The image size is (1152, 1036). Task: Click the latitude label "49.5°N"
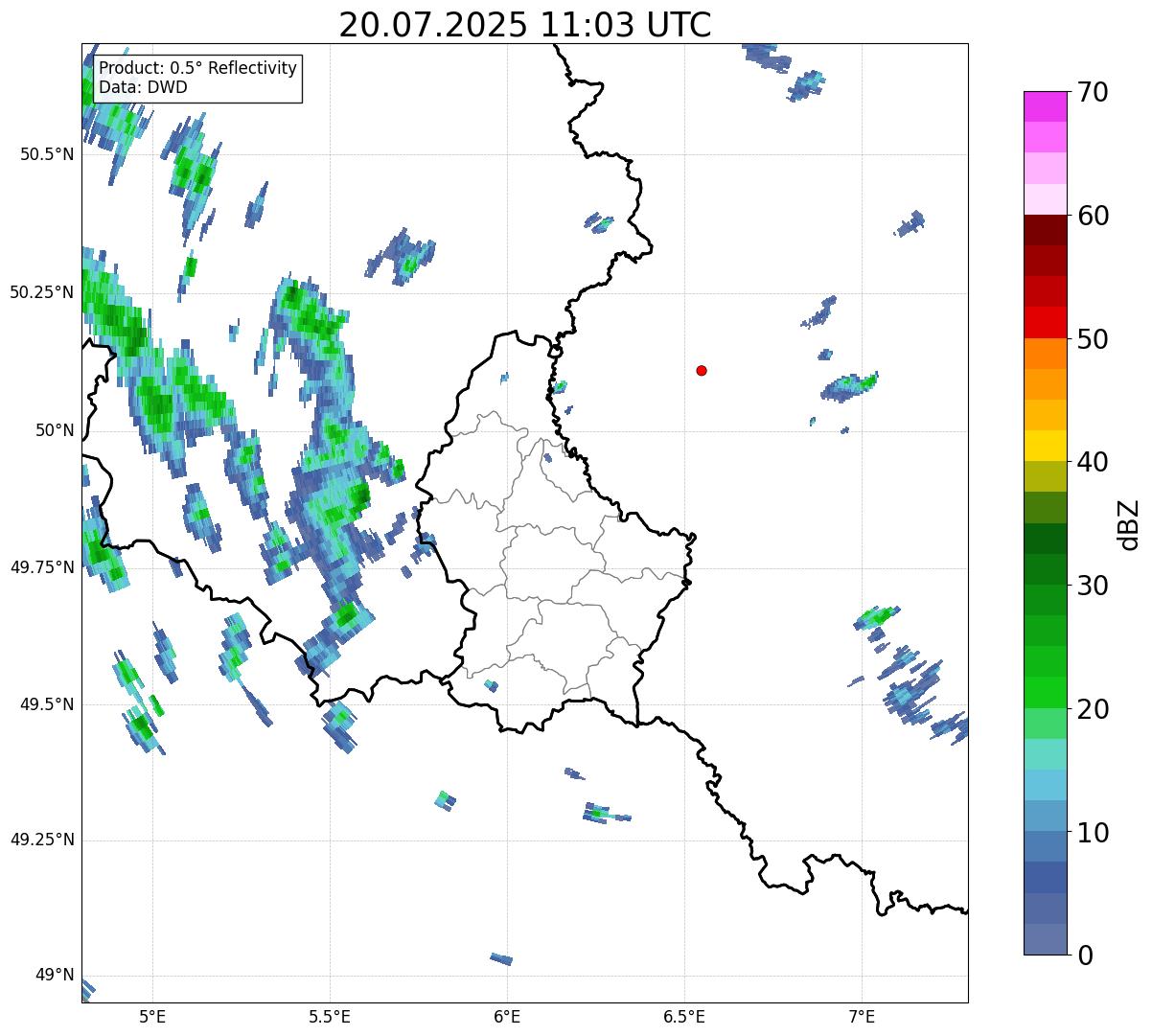click(x=47, y=704)
